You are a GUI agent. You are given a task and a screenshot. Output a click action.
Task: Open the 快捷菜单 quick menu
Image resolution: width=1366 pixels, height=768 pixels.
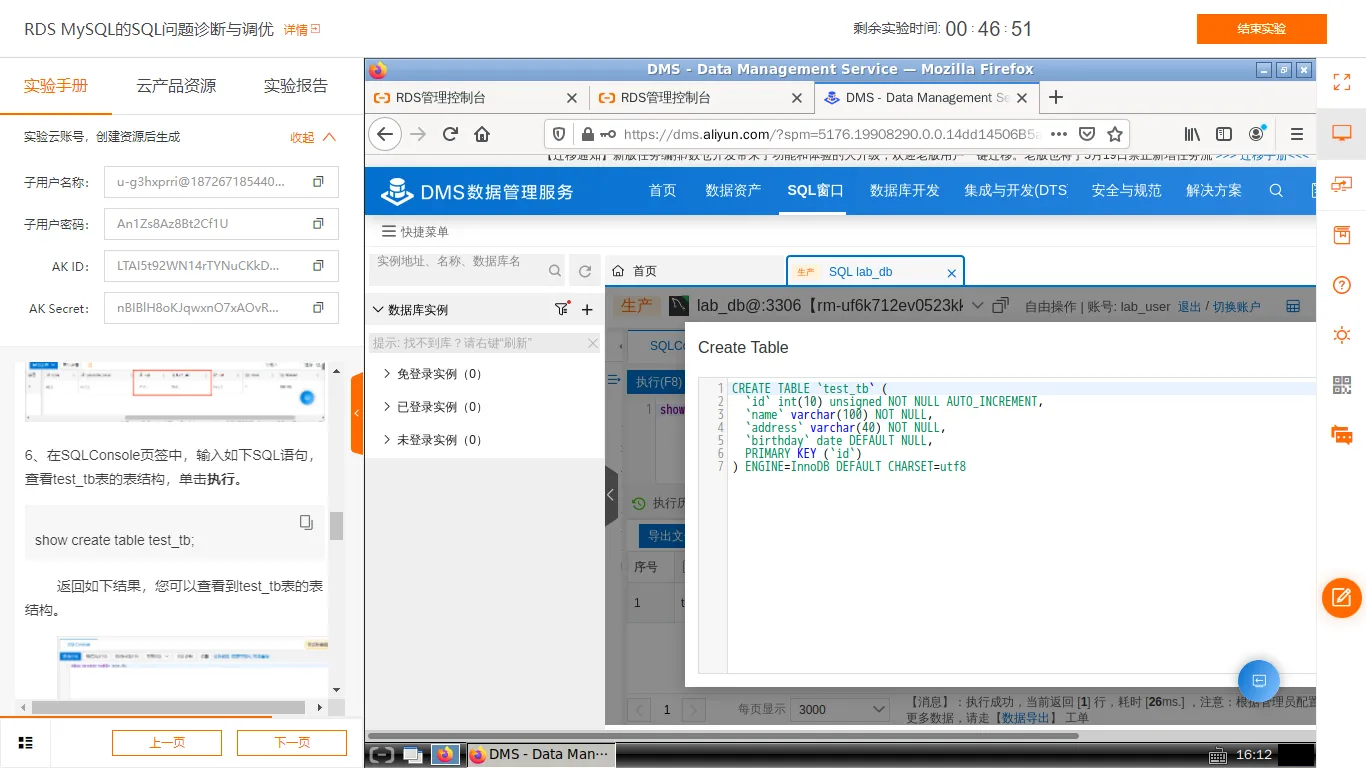click(415, 231)
